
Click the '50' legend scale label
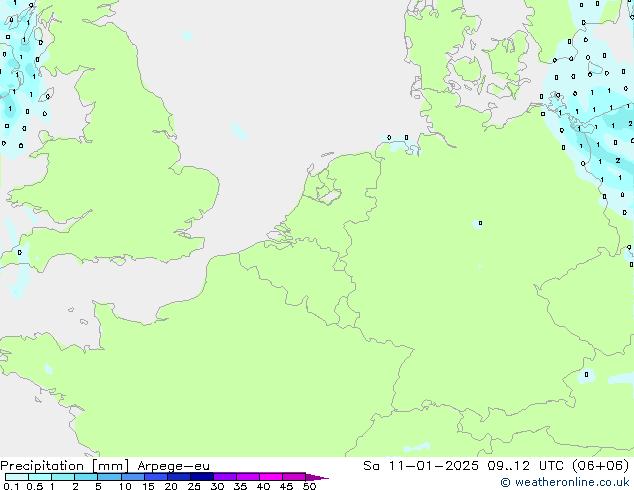(x=309, y=486)
